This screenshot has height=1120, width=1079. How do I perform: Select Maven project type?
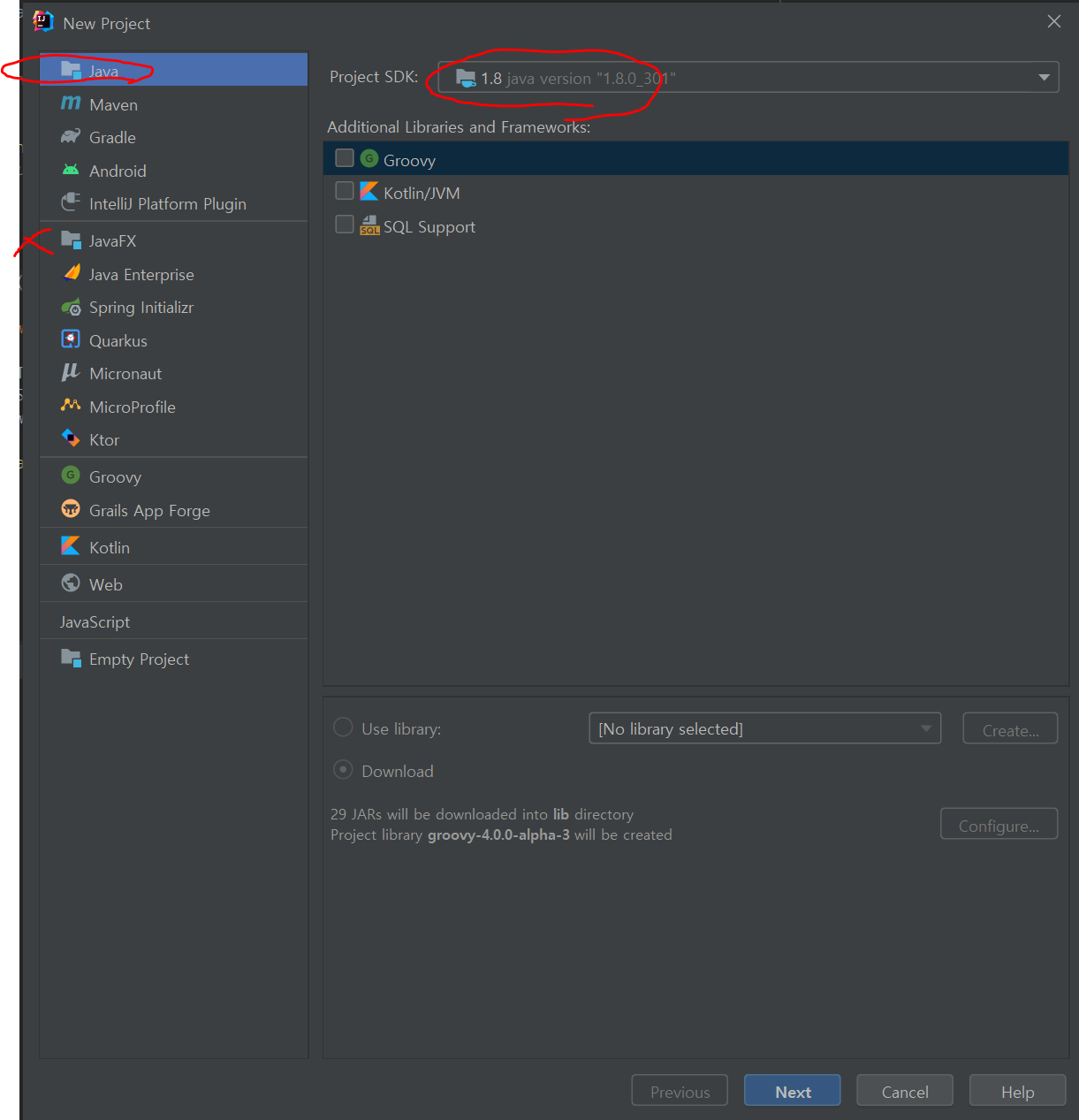tap(173, 104)
